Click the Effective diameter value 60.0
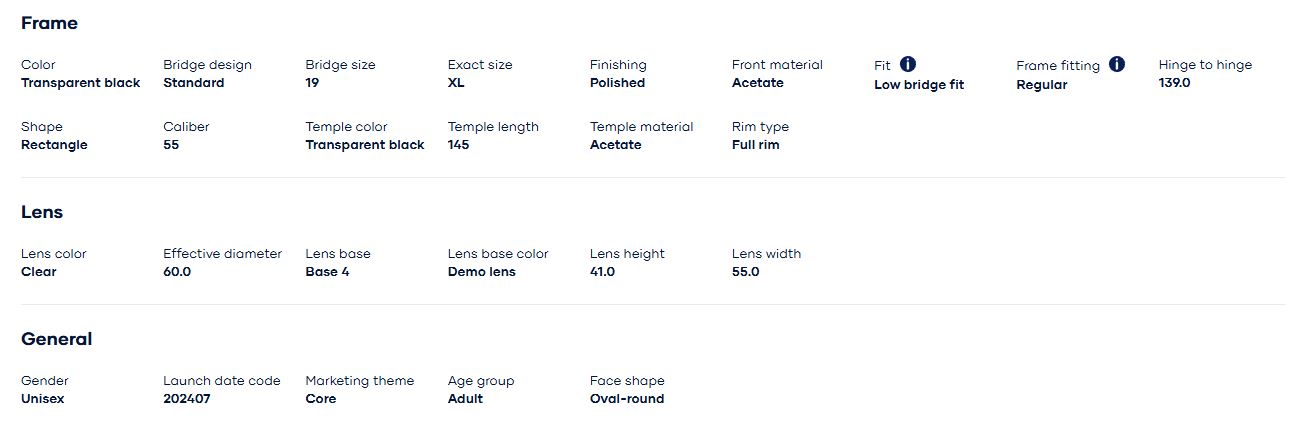Image resolution: width=1293 pixels, height=421 pixels. click(x=177, y=272)
